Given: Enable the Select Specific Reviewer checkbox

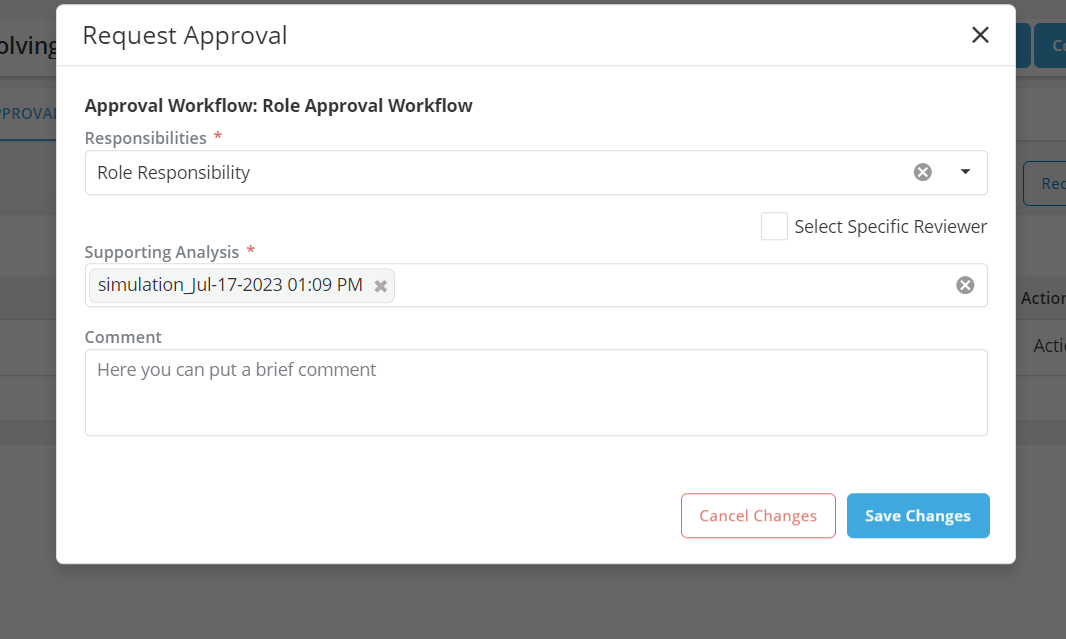Looking at the screenshot, I should tap(774, 226).
